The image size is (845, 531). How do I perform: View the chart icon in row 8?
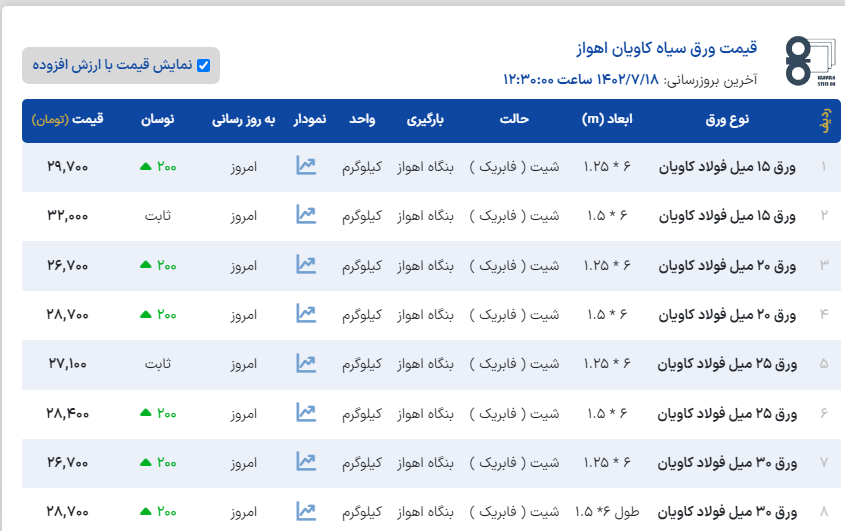[307, 511]
